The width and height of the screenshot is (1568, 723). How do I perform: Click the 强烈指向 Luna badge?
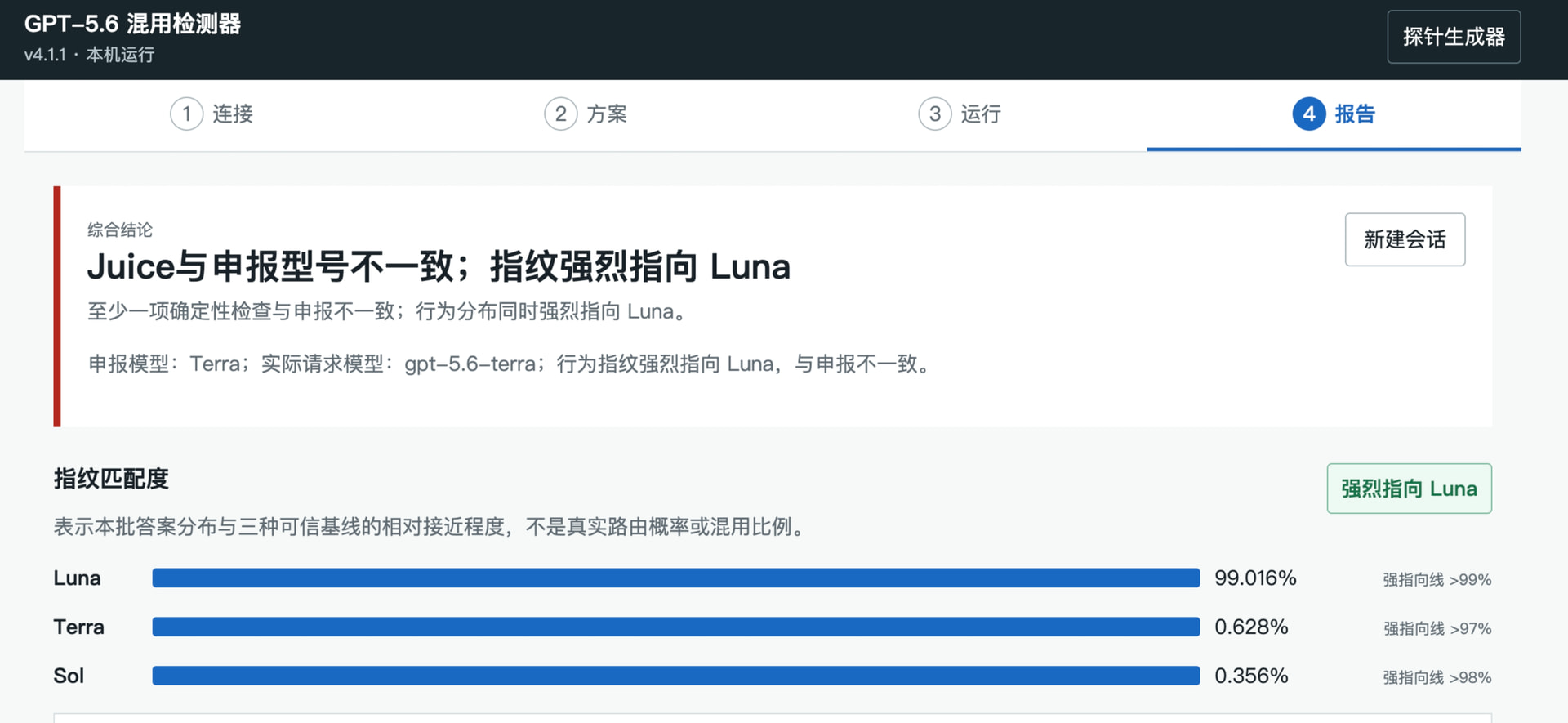coord(1409,489)
